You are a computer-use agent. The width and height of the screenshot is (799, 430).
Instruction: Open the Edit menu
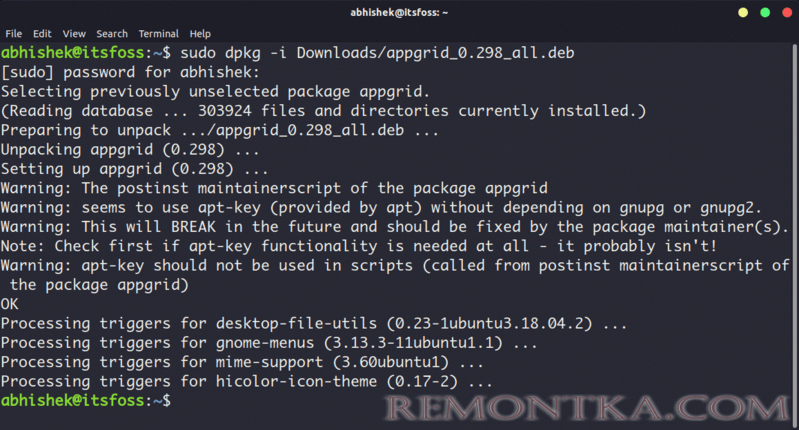(42, 34)
